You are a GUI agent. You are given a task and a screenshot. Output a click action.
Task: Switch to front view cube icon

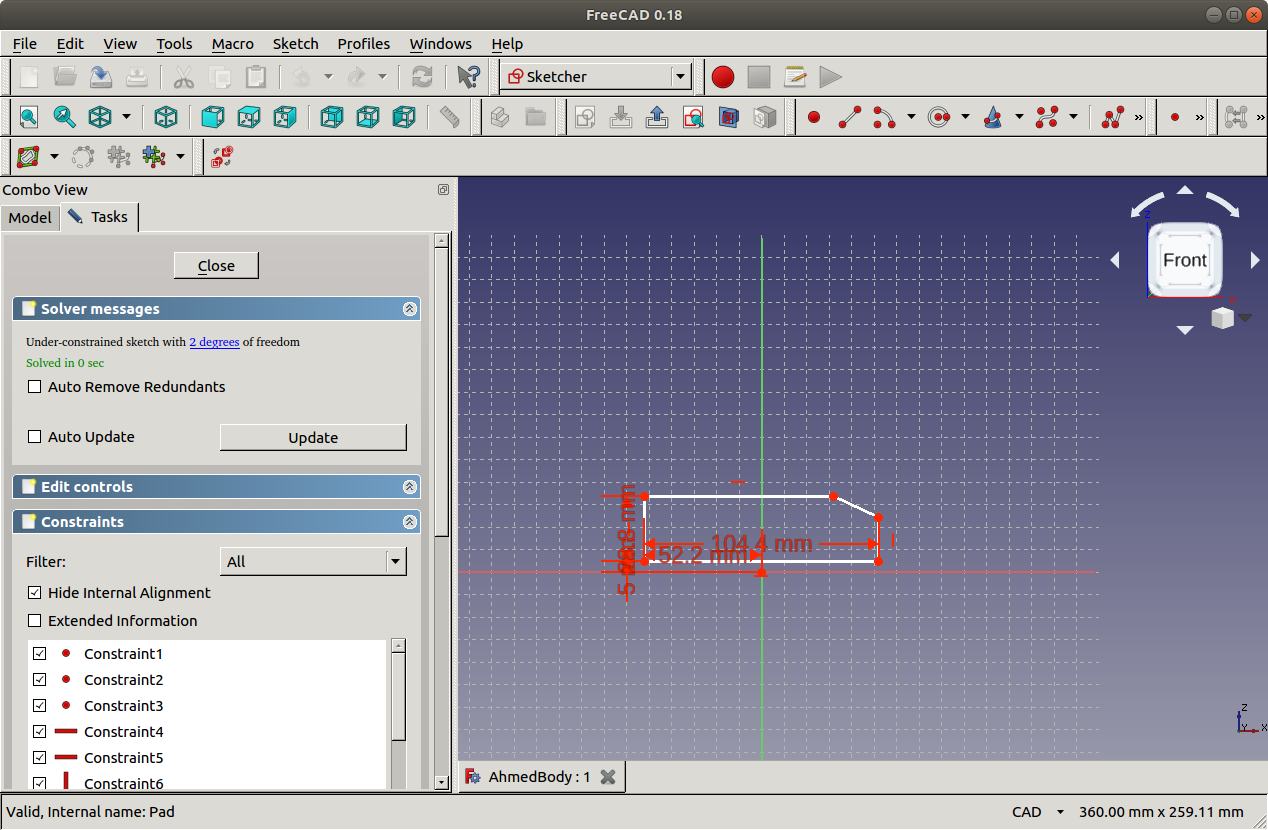tap(212, 117)
